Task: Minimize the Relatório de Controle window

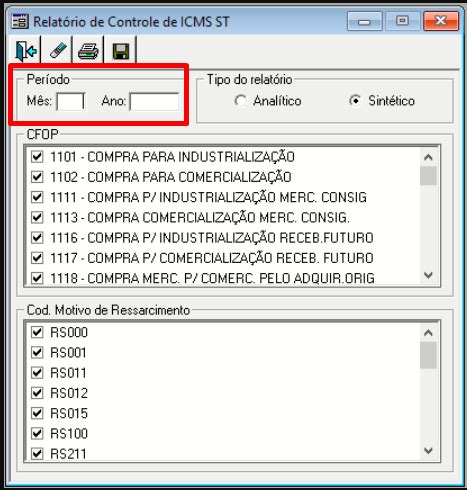Action: [364, 22]
